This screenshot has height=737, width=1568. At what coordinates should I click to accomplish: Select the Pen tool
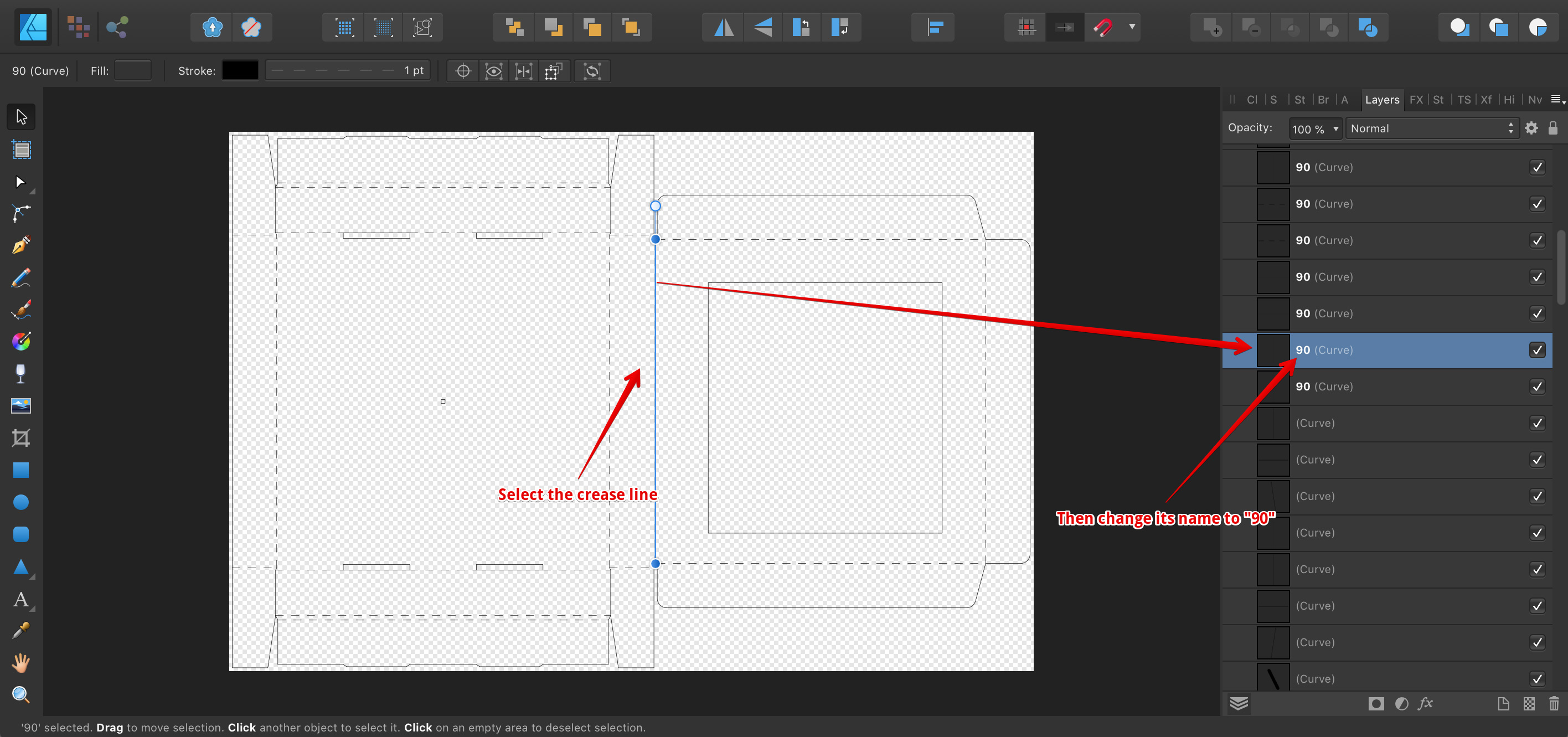click(20, 245)
